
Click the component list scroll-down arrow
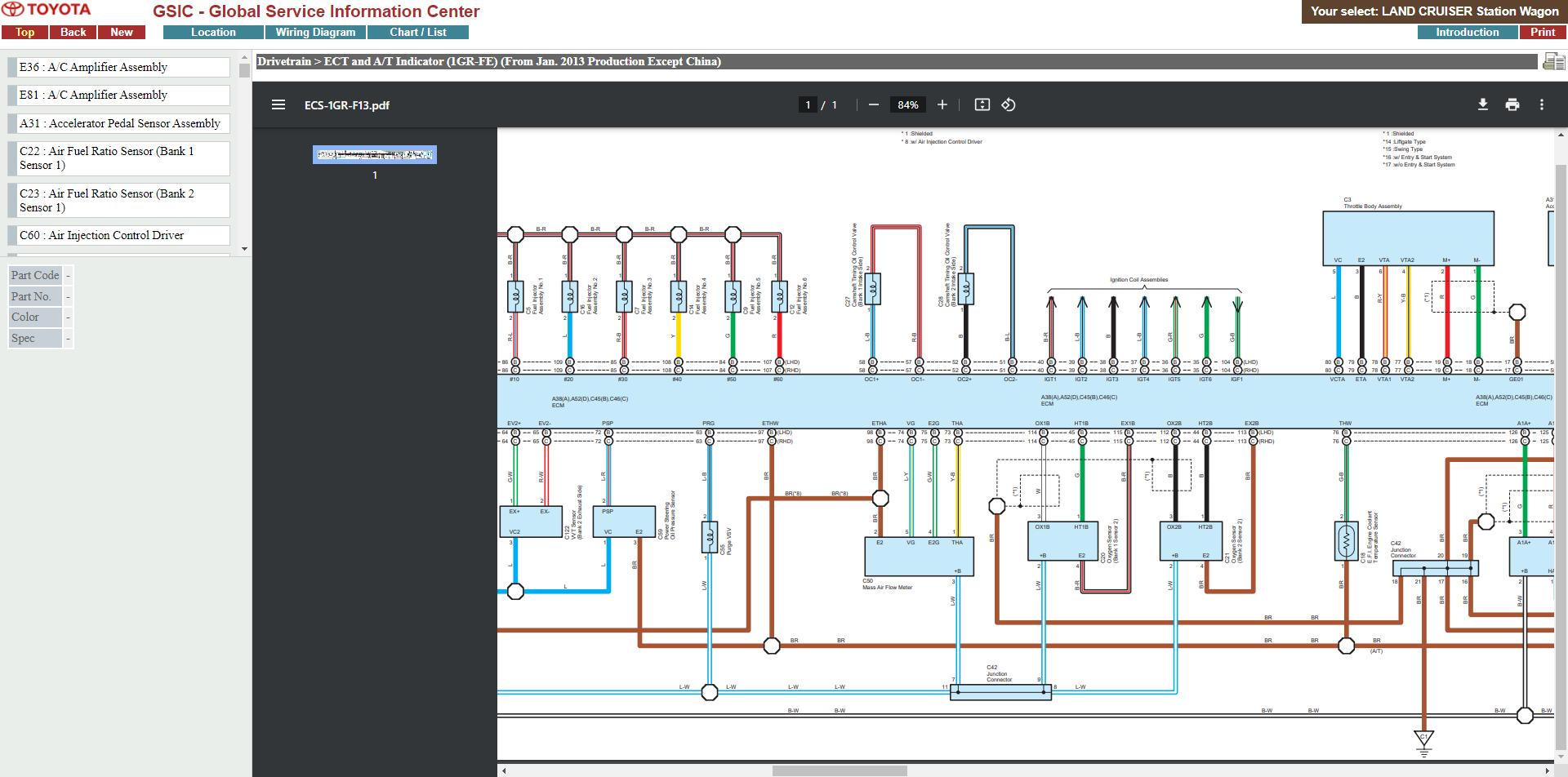(244, 248)
